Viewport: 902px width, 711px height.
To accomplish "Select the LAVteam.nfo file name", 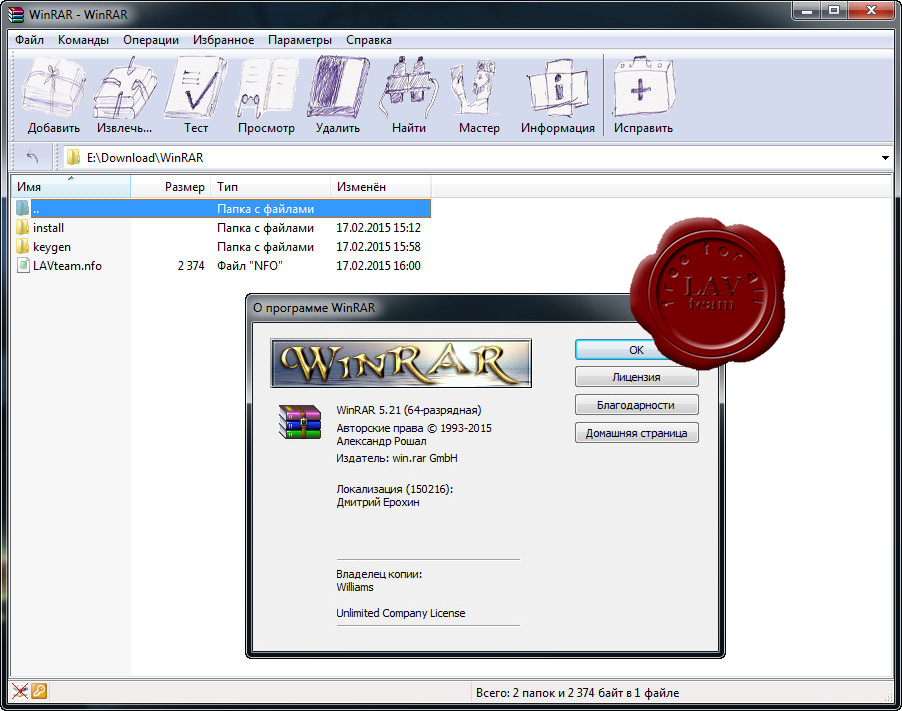I will (67, 266).
